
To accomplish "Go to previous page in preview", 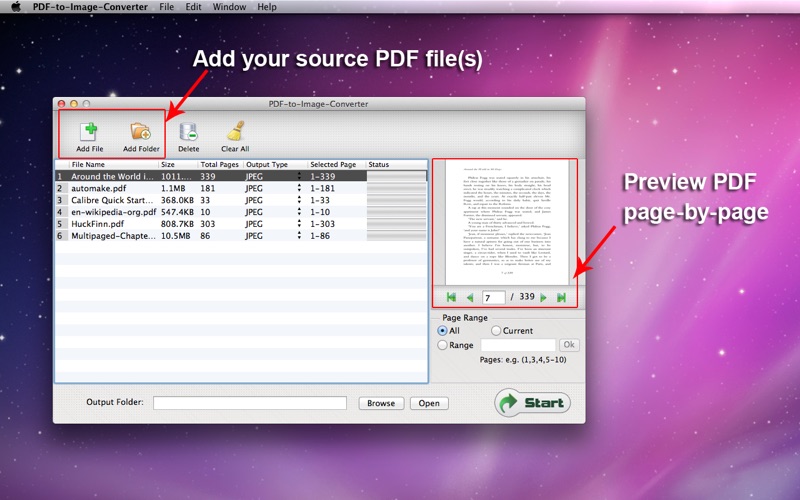I will coord(470,297).
